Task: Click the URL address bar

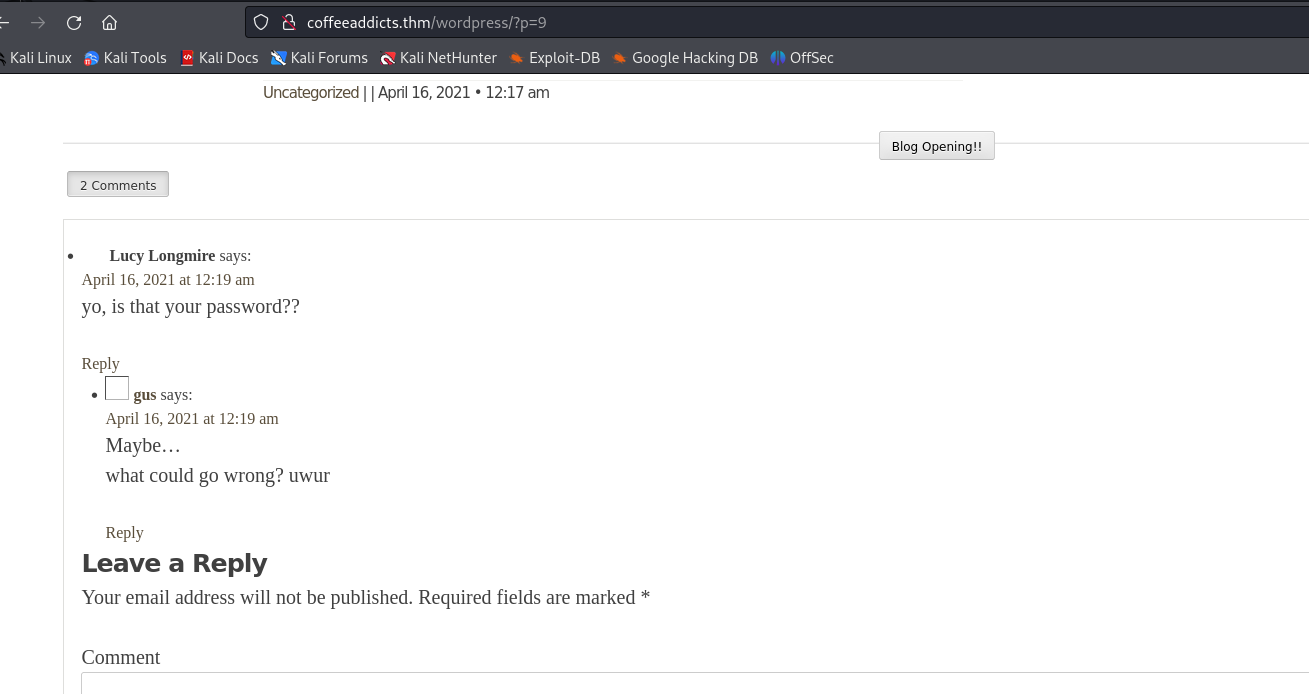Action: pyautogui.click(x=700, y=22)
